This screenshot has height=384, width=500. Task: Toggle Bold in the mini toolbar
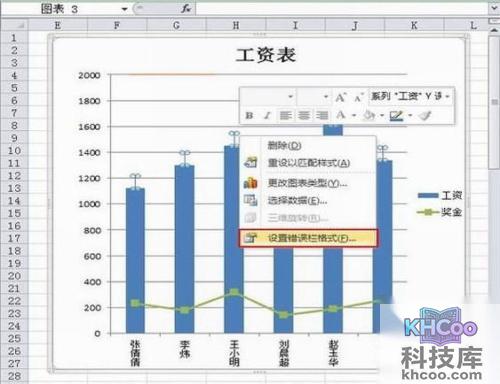[249, 116]
